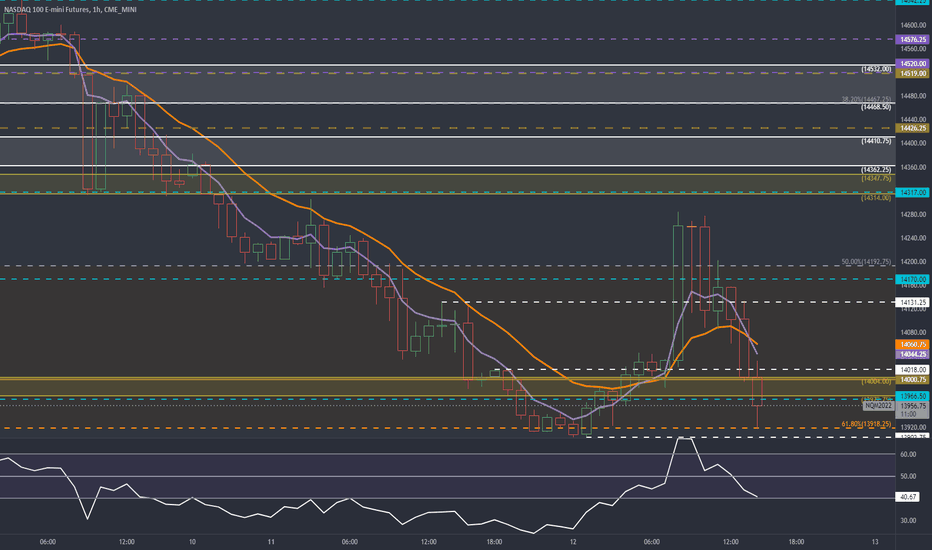Image resolution: width=932 pixels, height=550 pixels.
Task: Select the orange 14060.75 moving average label
Action: pos(912,344)
